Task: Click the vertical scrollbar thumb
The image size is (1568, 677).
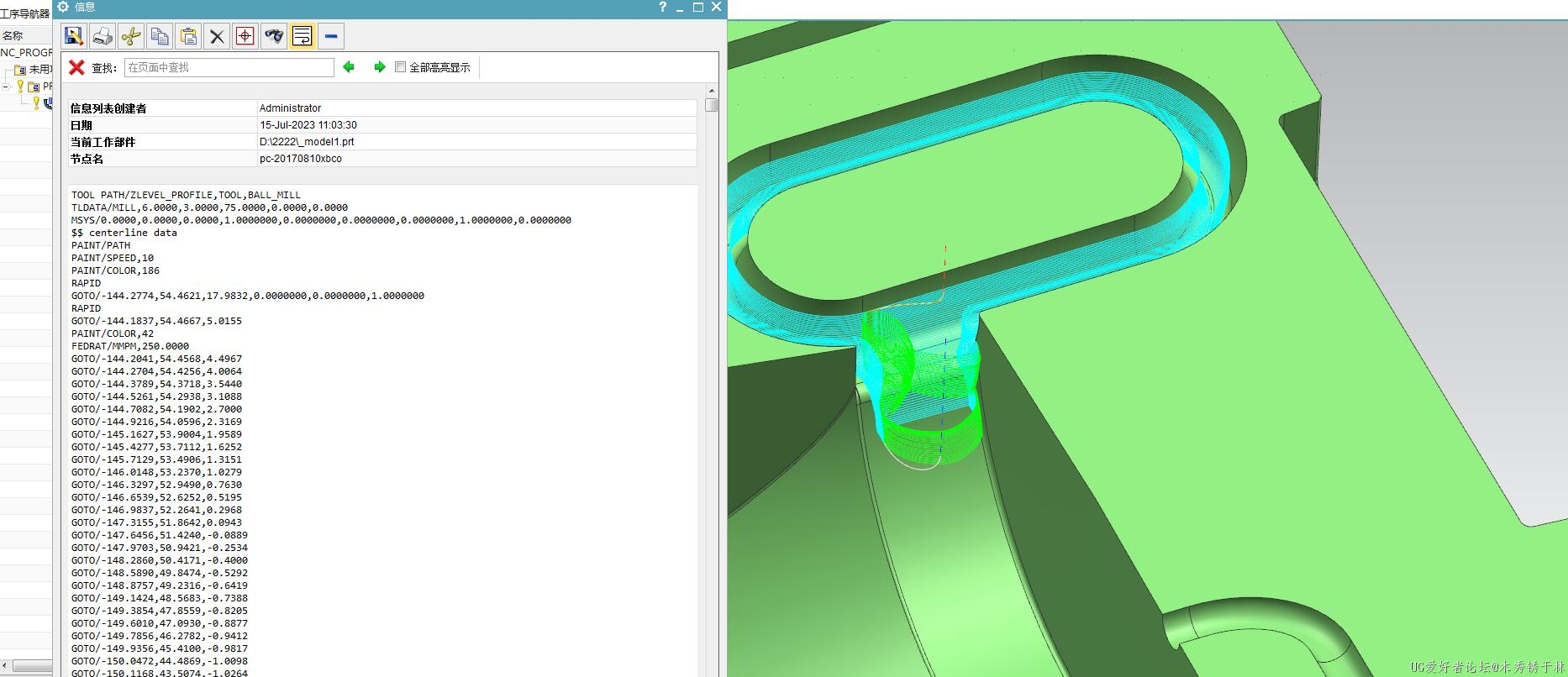Action: click(x=711, y=105)
